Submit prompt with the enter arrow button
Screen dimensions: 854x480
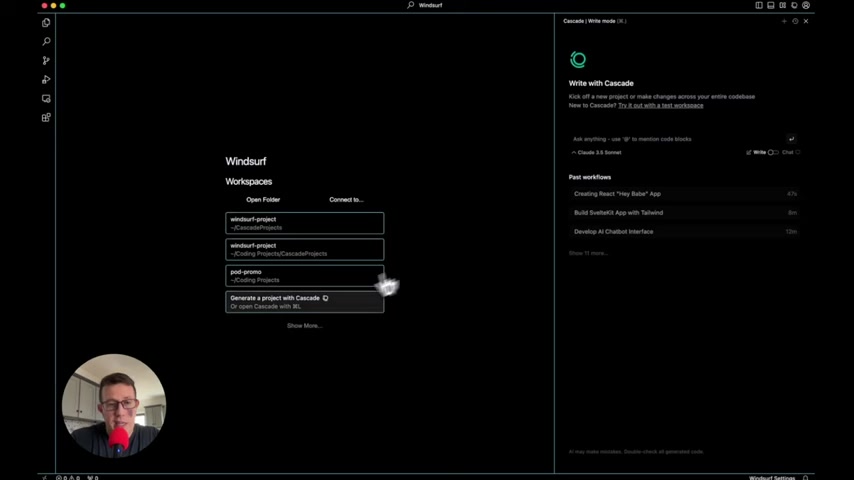click(x=791, y=139)
